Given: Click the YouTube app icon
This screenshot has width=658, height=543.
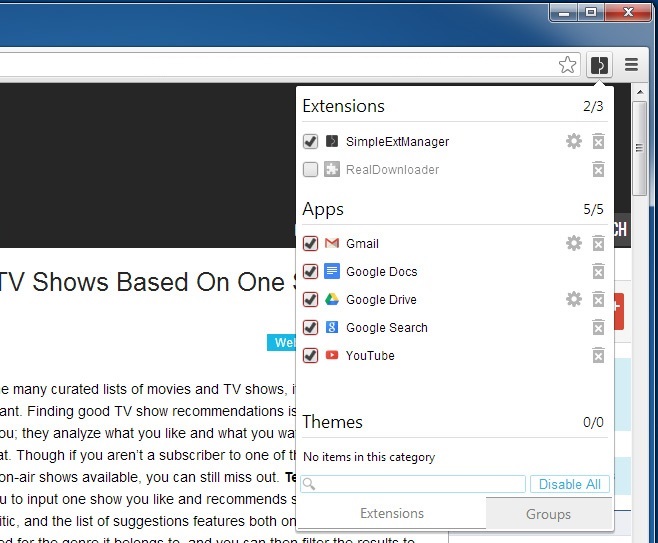Looking at the screenshot, I should click(x=332, y=355).
